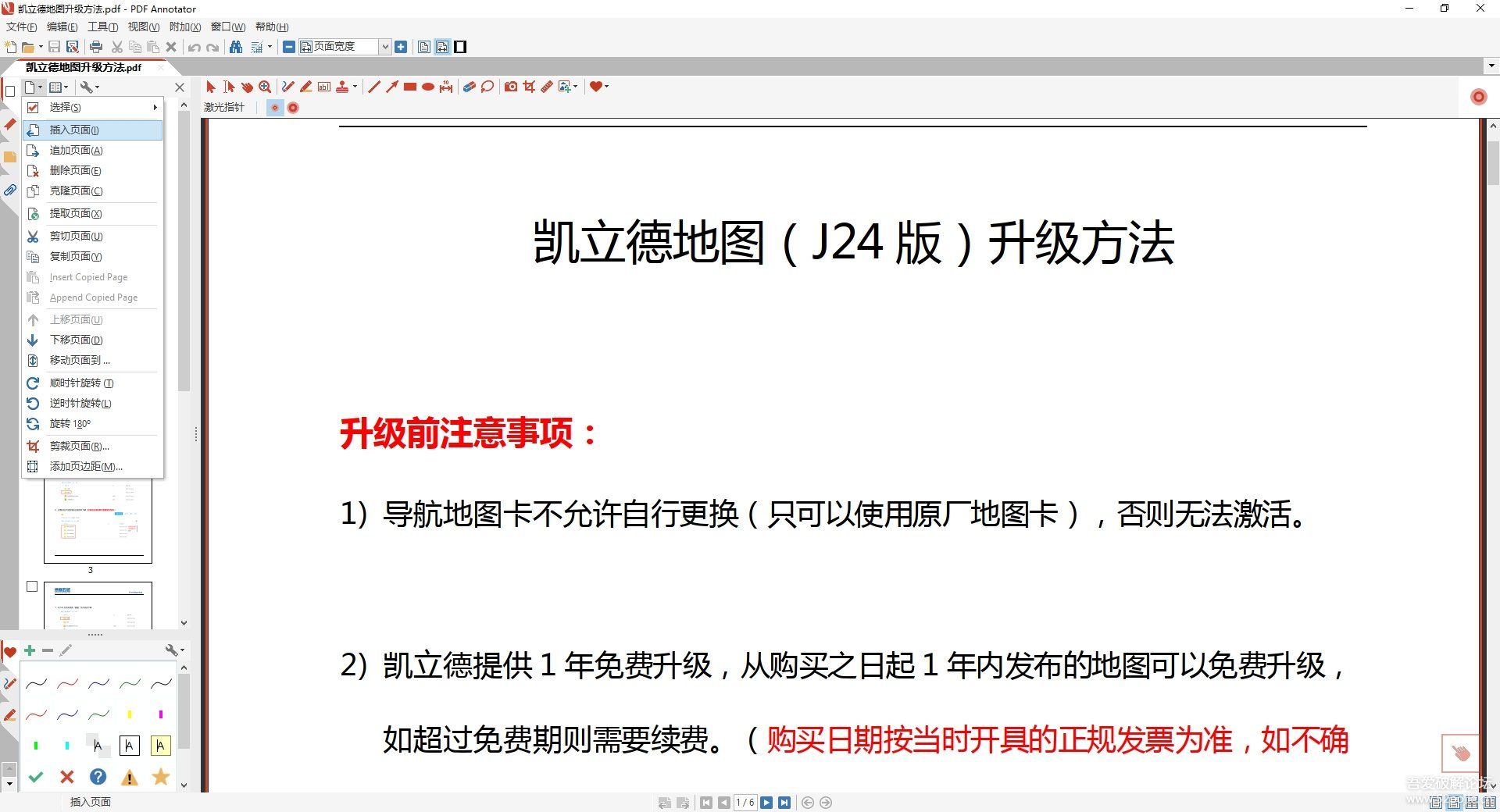Select 克隆页面 from the page menu
Viewport: 1500px width, 812px height.
click(74, 191)
